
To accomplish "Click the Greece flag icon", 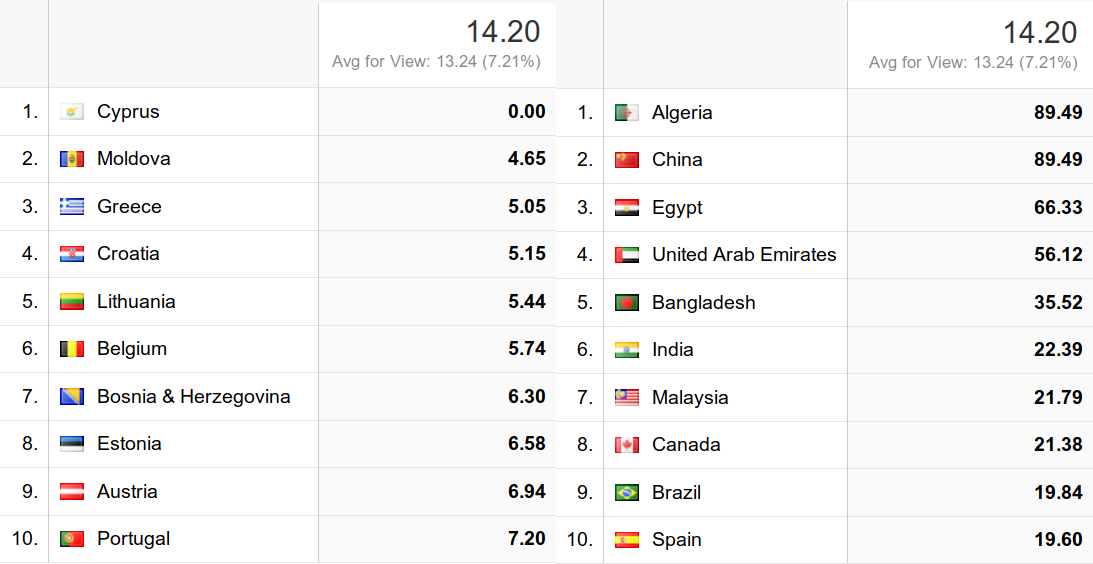I will click(72, 206).
